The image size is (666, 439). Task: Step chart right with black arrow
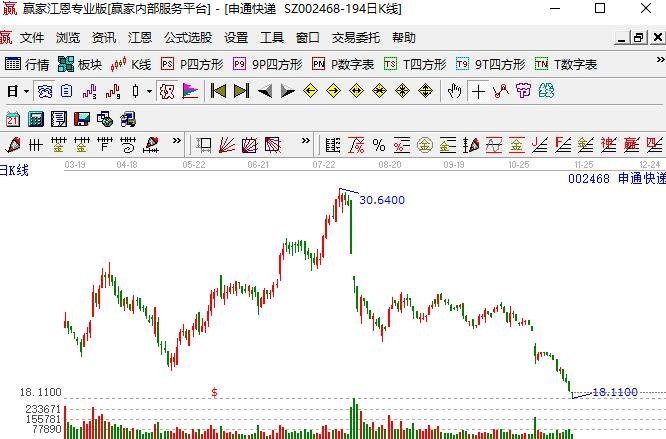coord(288,91)
